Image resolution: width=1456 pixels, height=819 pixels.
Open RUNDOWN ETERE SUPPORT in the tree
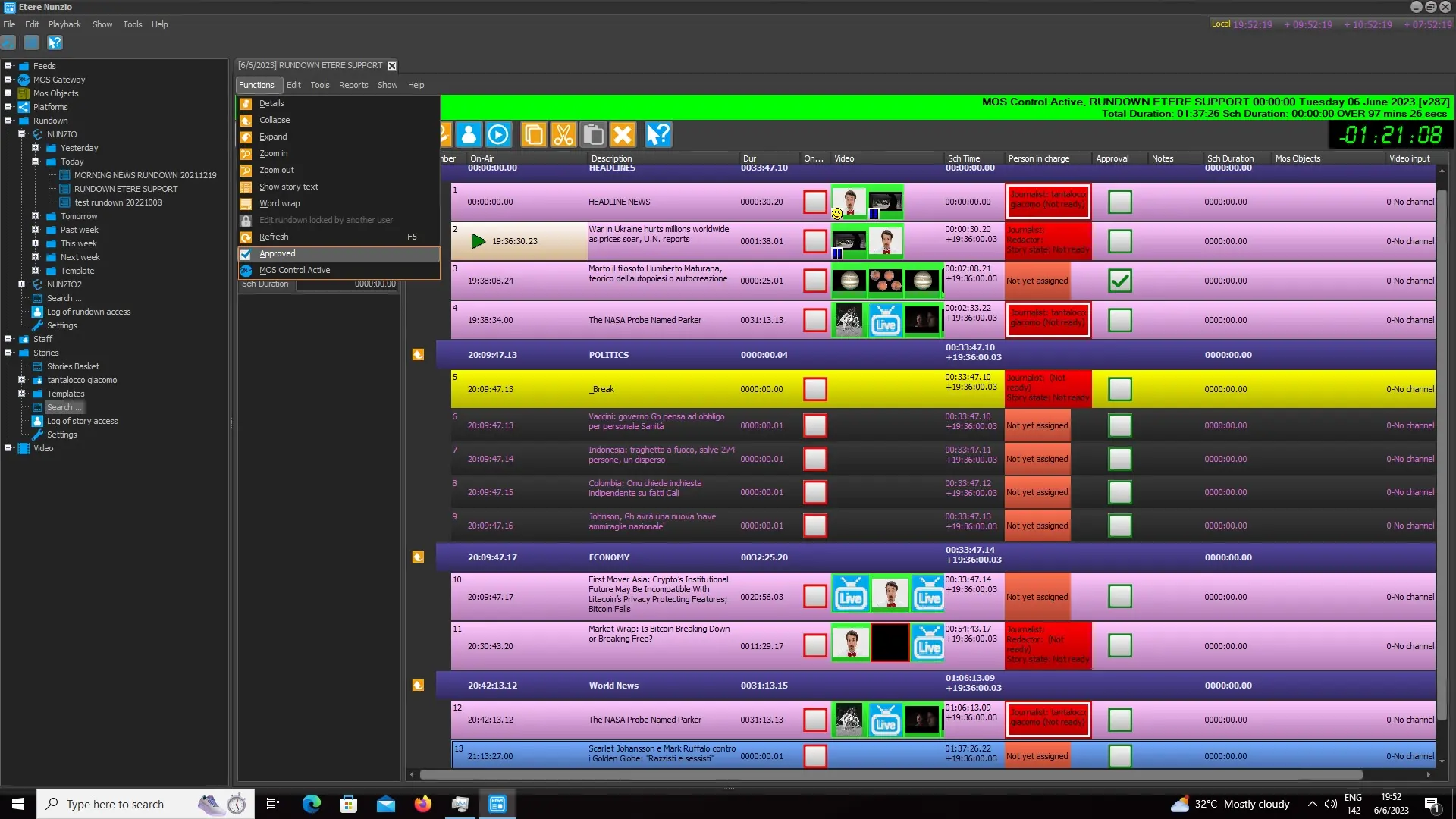pyautogui.click(x=126, y=189)
